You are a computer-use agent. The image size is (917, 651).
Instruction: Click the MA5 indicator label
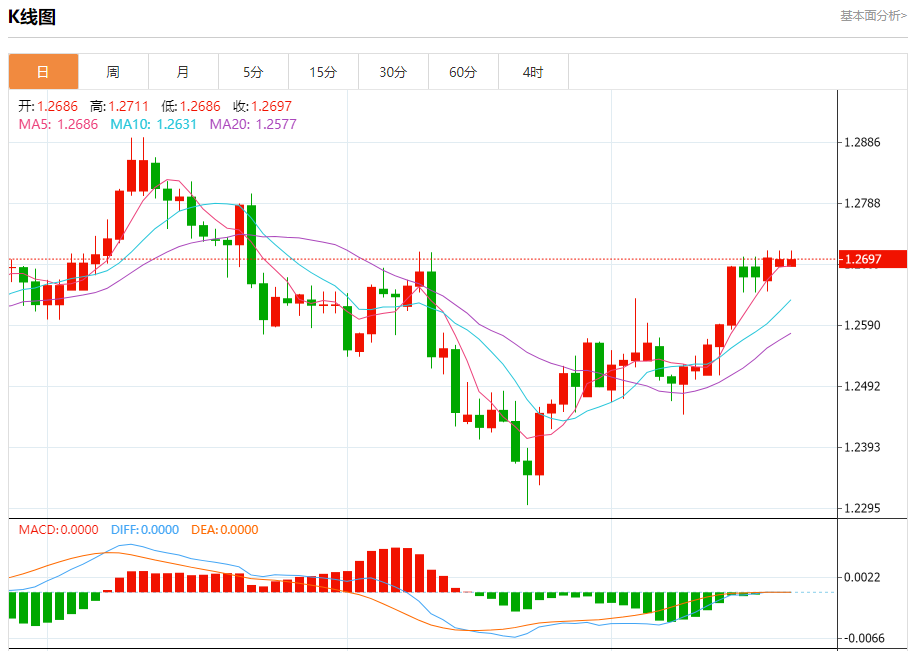pos(58,124)
